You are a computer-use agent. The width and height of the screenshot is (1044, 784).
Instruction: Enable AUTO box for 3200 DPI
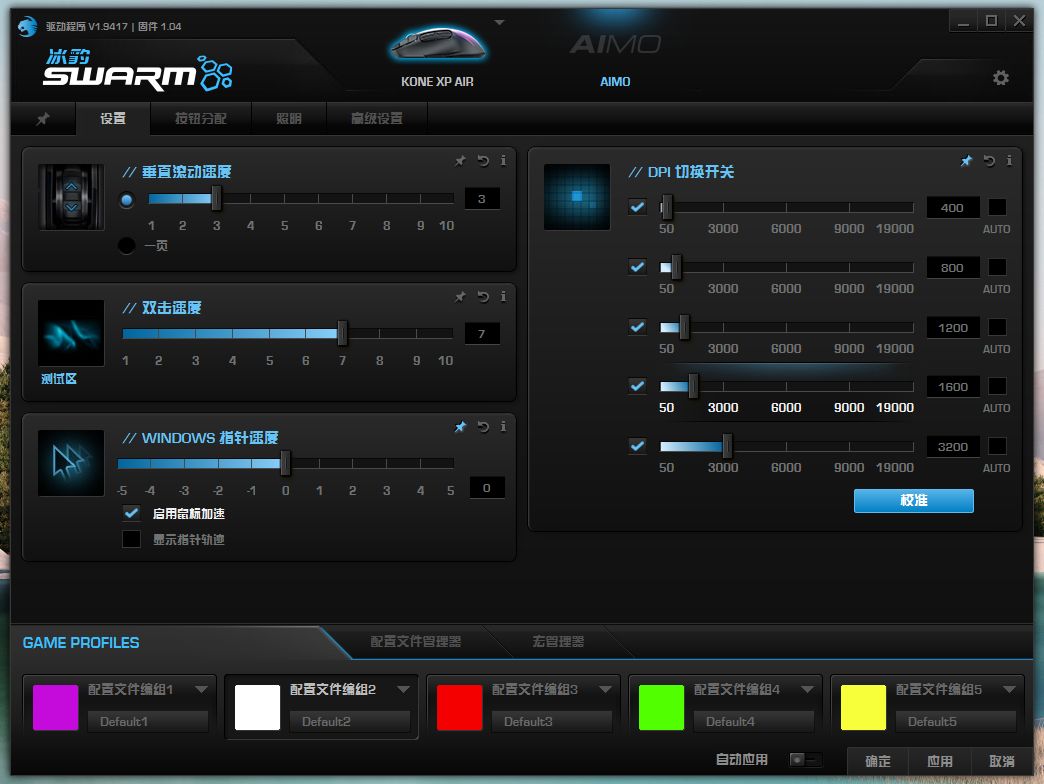997,446
